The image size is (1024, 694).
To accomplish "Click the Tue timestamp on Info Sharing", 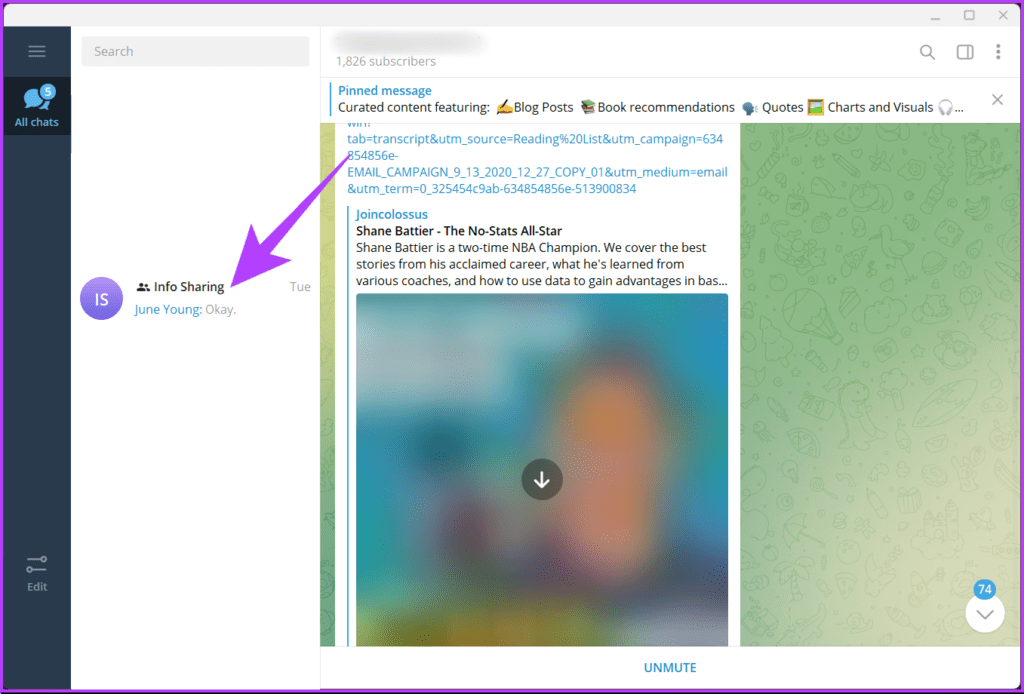I will point(300,287).
